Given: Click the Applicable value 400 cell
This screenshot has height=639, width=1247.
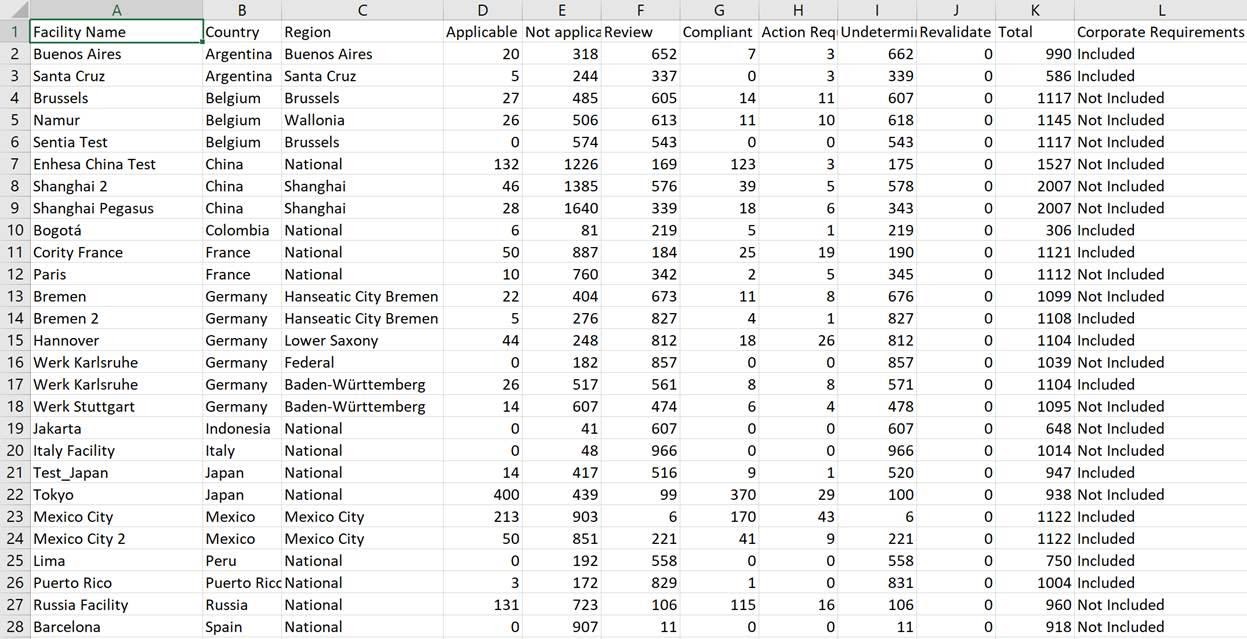Looking at the screenshot, I should pyautogui.click(x=482, y=494).
